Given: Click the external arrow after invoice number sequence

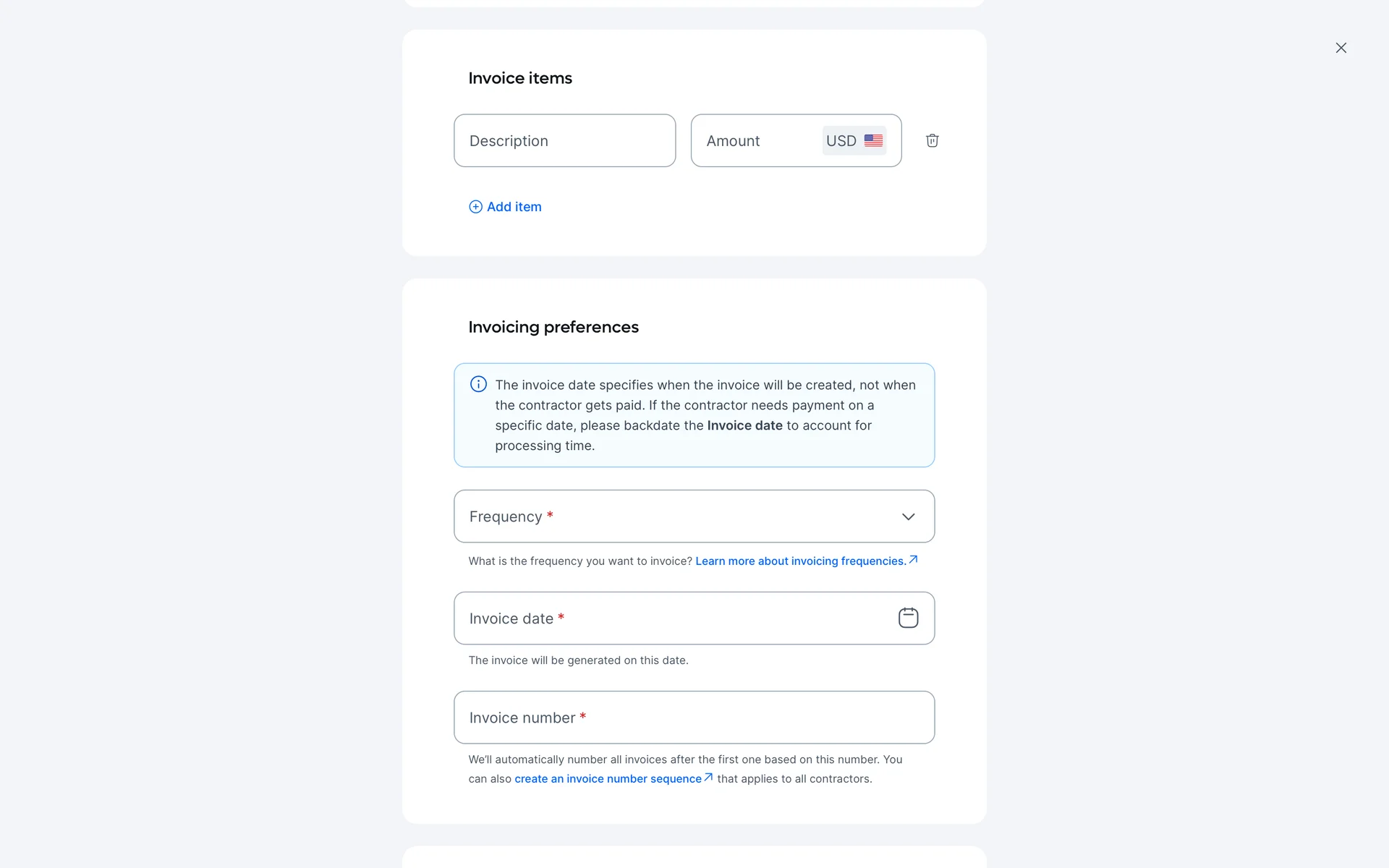Looking at the screenshot, I should pos(709,778).
